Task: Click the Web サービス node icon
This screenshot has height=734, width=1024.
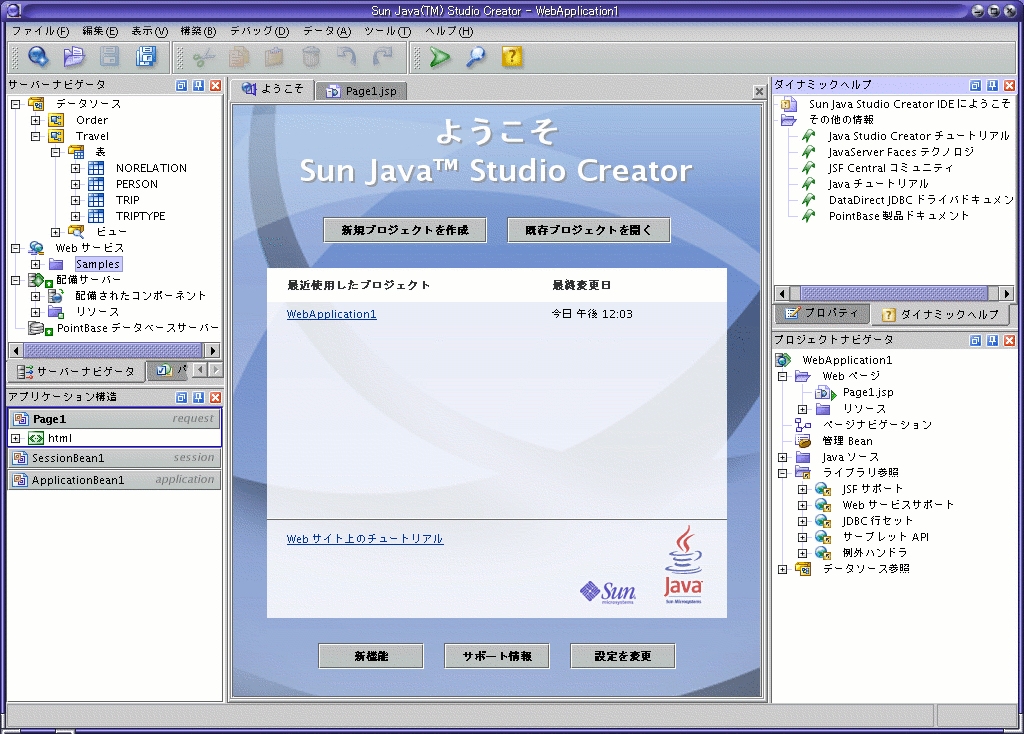Action: coord(37,248)
